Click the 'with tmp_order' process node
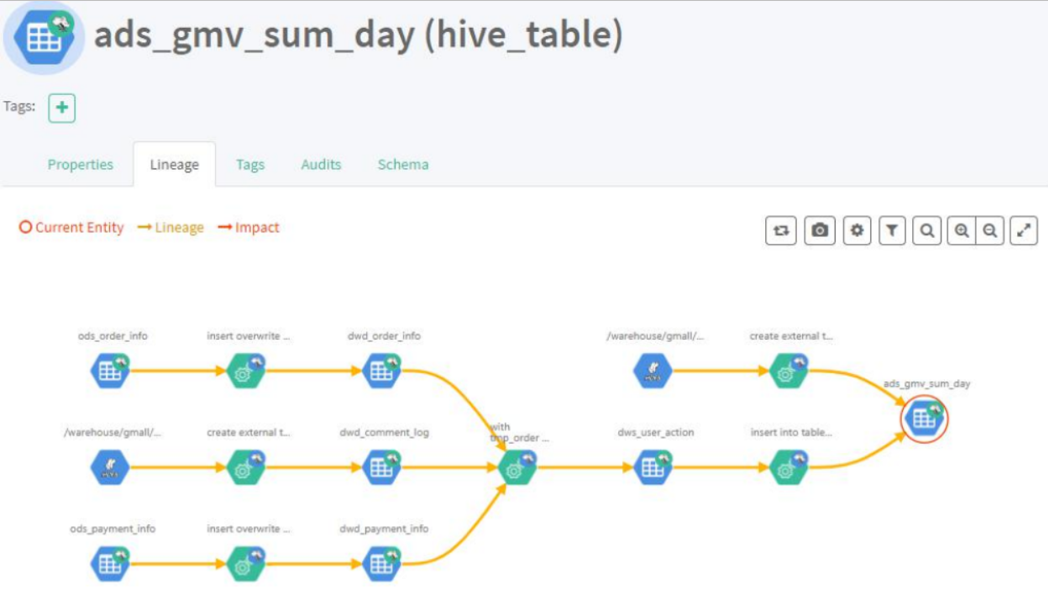This screenshot has height=595, width=1048. click(517, 467)
